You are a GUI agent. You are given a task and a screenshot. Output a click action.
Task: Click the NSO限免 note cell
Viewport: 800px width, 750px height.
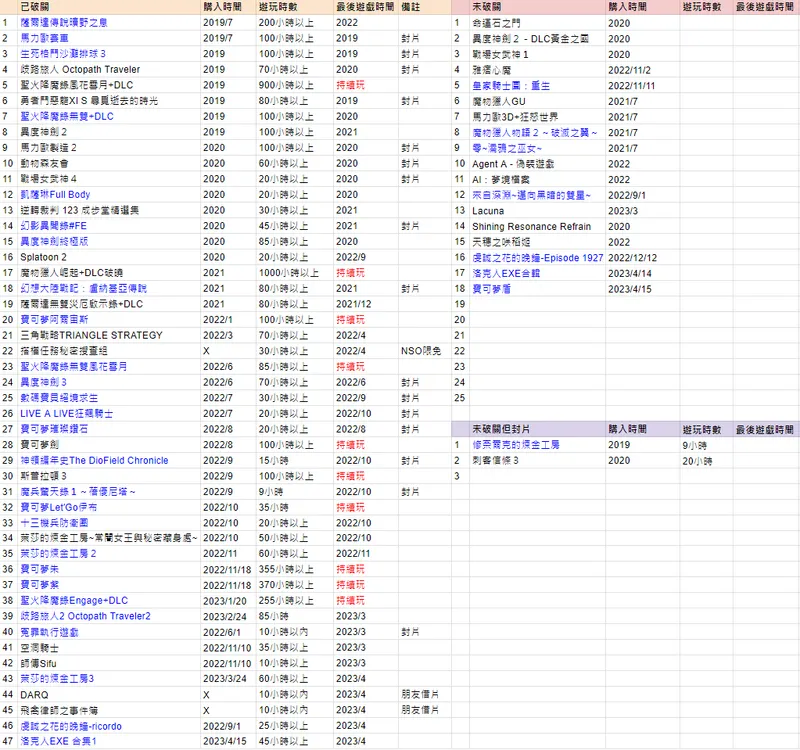pos(418,351)
